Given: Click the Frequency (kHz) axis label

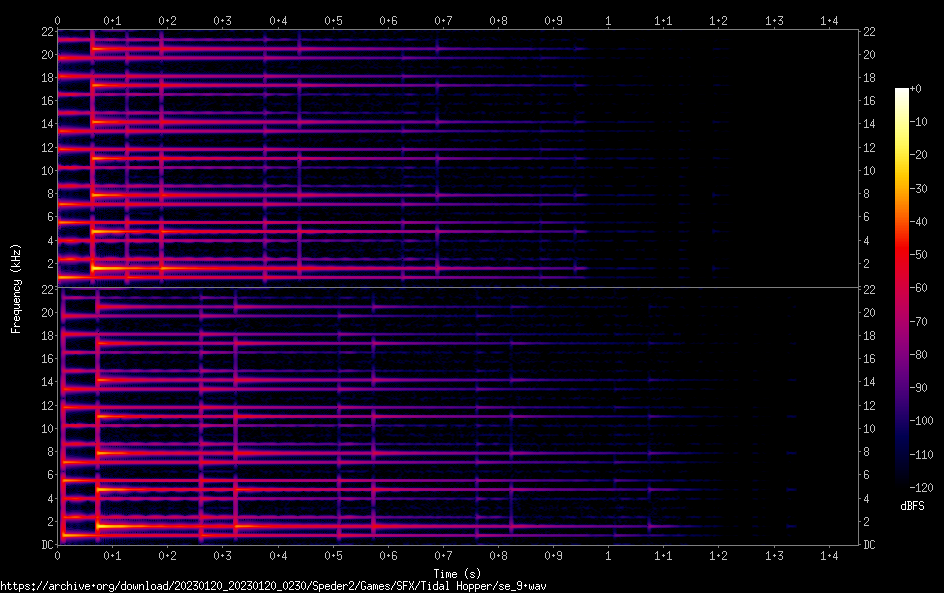Looking at the screenshot, I should click(16, 288).
